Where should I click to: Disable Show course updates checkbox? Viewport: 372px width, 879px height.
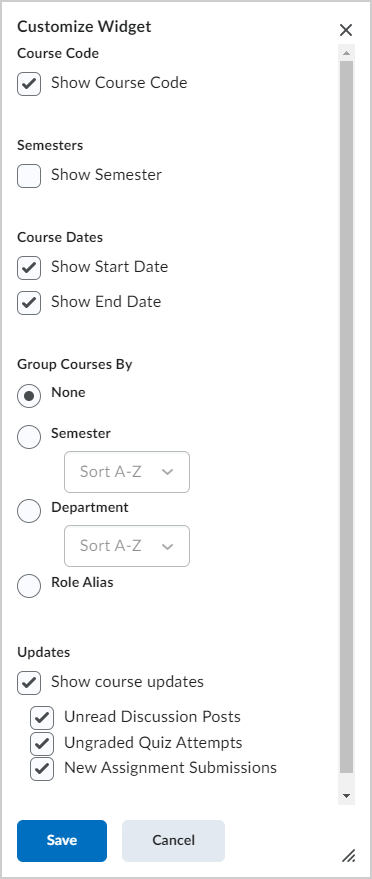pos(29,683)
